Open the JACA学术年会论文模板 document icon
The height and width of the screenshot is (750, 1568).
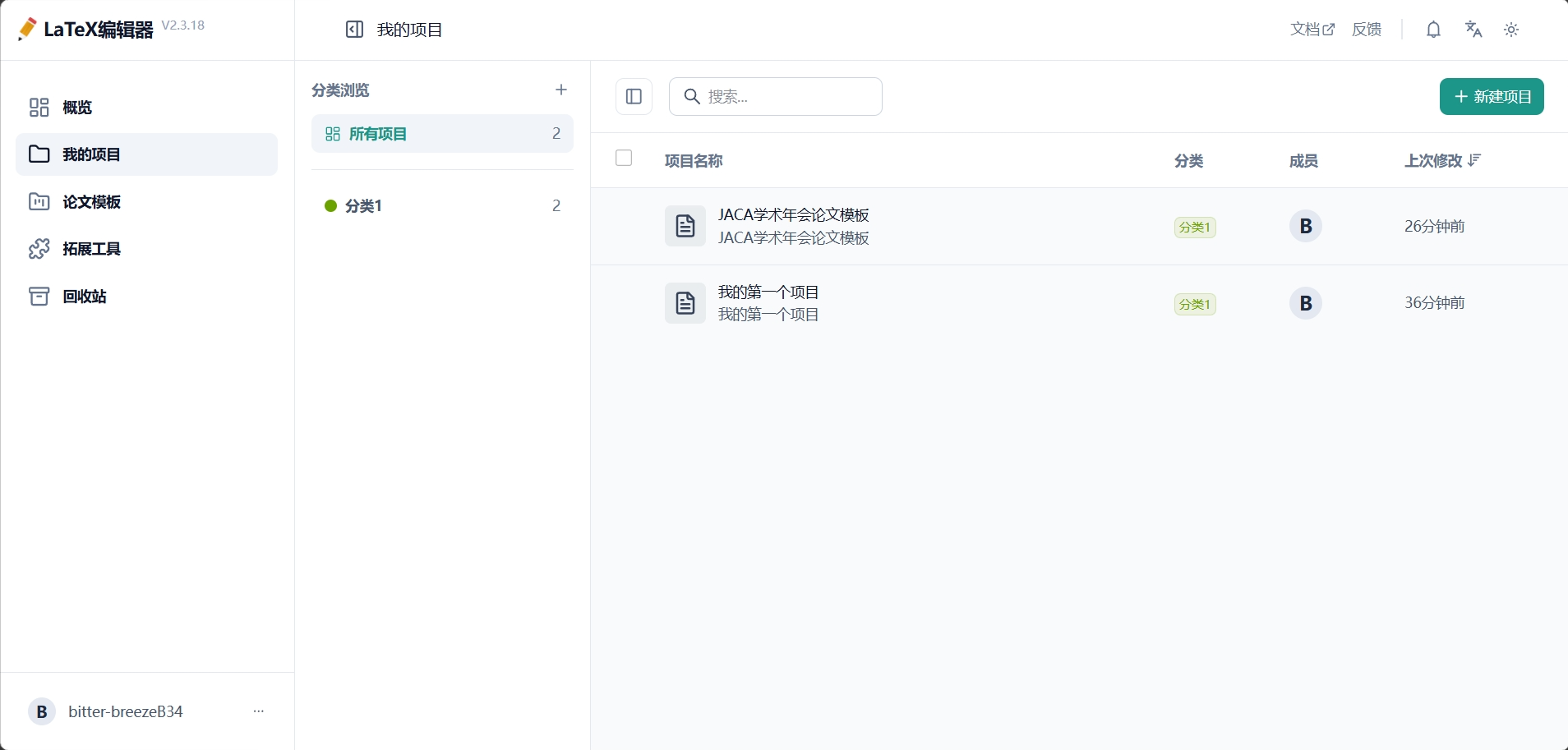(x=685, y=226)
